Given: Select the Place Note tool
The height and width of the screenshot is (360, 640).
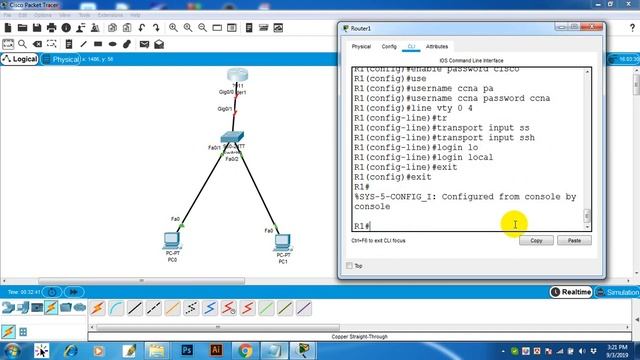Looking at the screenshot, I should click(69, 44).
